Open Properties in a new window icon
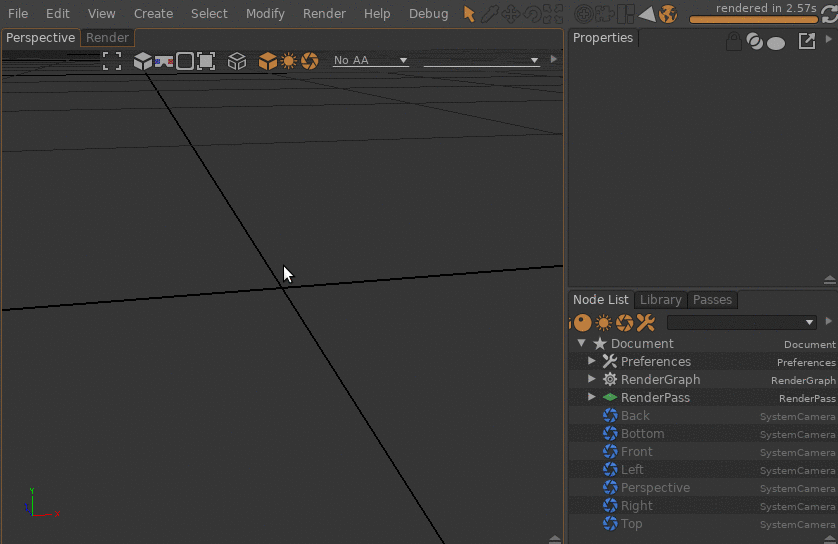Screen dimensions: 838x544 pyautogui.click(x=806, y=41)
